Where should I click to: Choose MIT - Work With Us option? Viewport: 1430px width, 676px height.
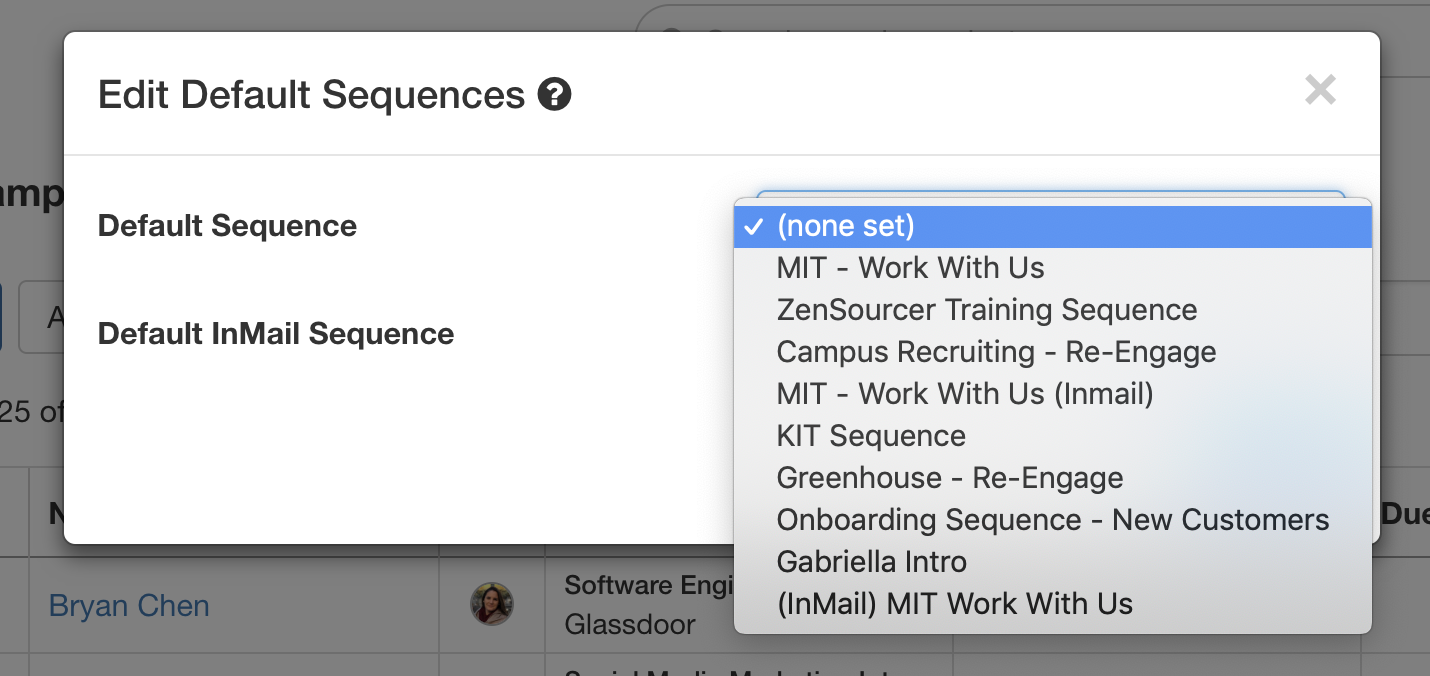point(1053,268)
